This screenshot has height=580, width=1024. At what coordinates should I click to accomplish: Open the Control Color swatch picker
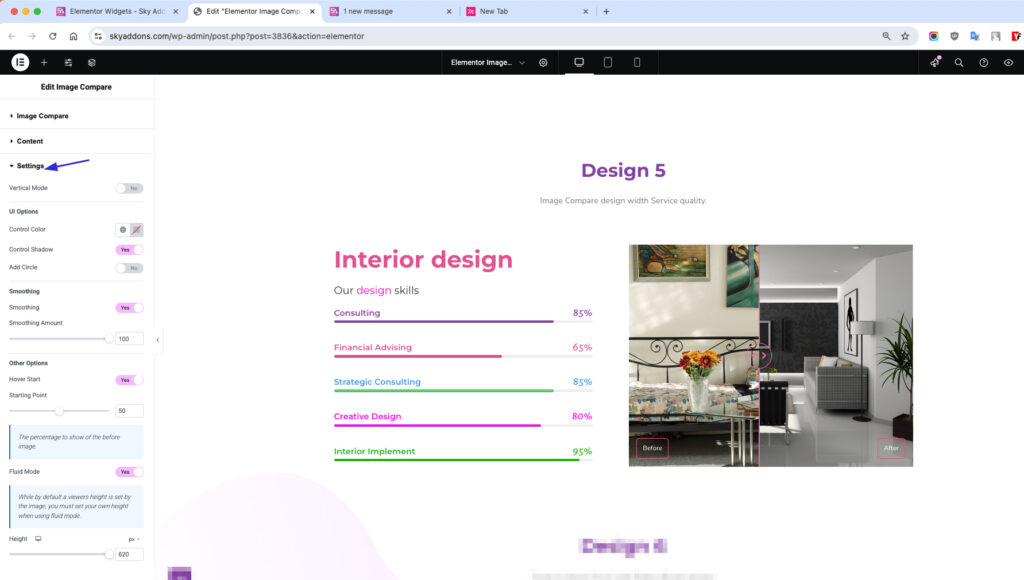[136, 230]
